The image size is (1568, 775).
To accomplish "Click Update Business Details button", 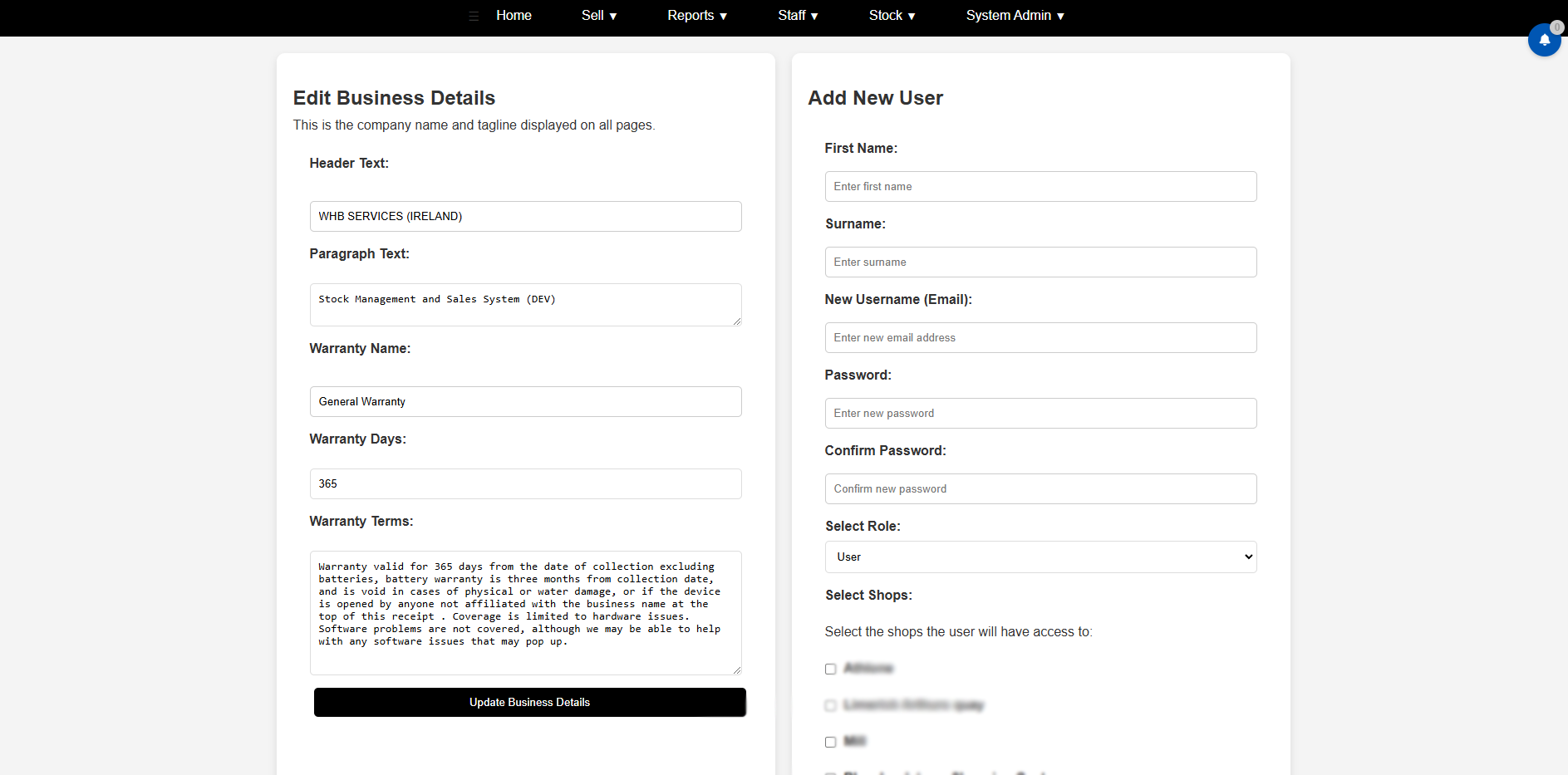I will point(529,702).
